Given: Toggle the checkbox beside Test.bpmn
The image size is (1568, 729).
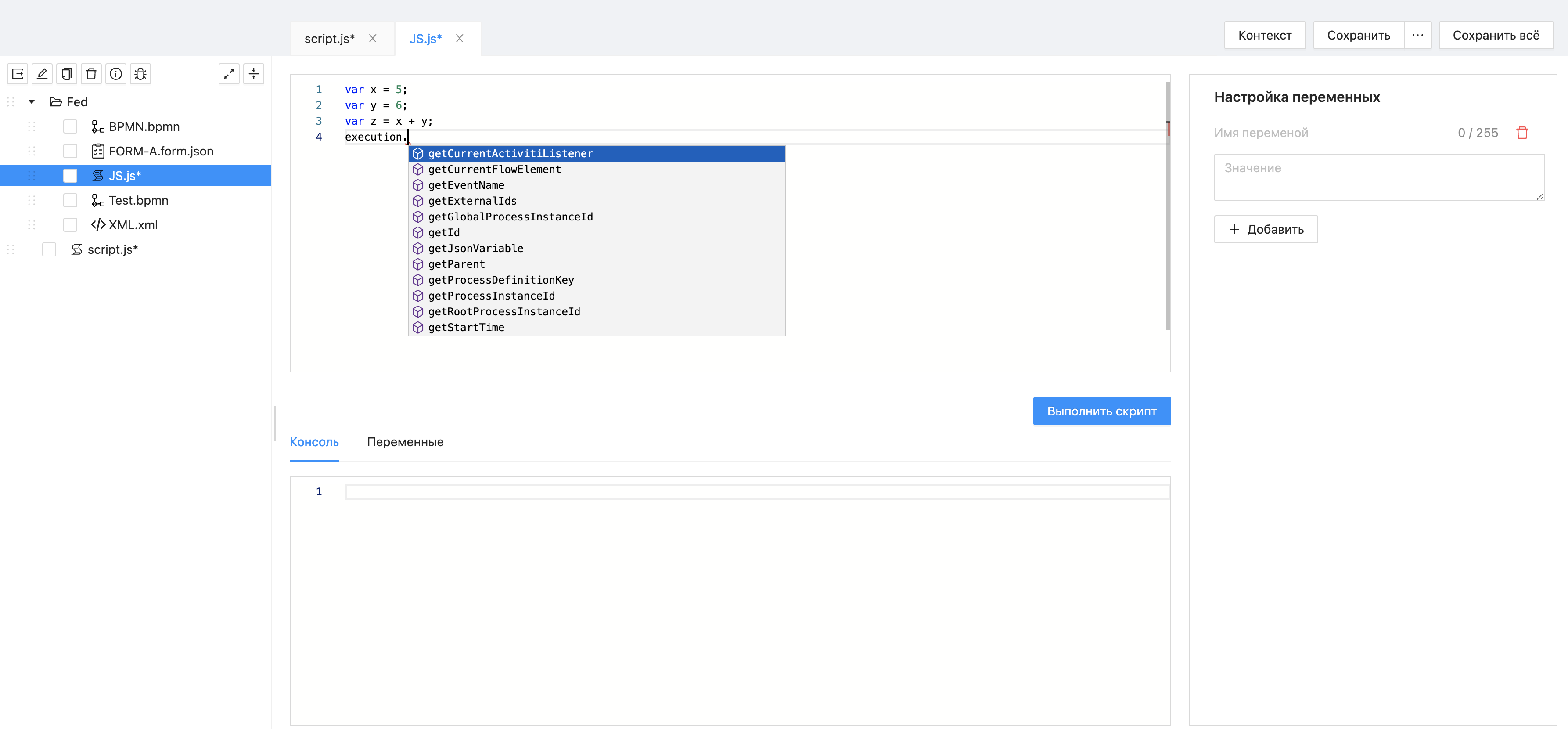Looking at the screenshot, I should (71, 200).
